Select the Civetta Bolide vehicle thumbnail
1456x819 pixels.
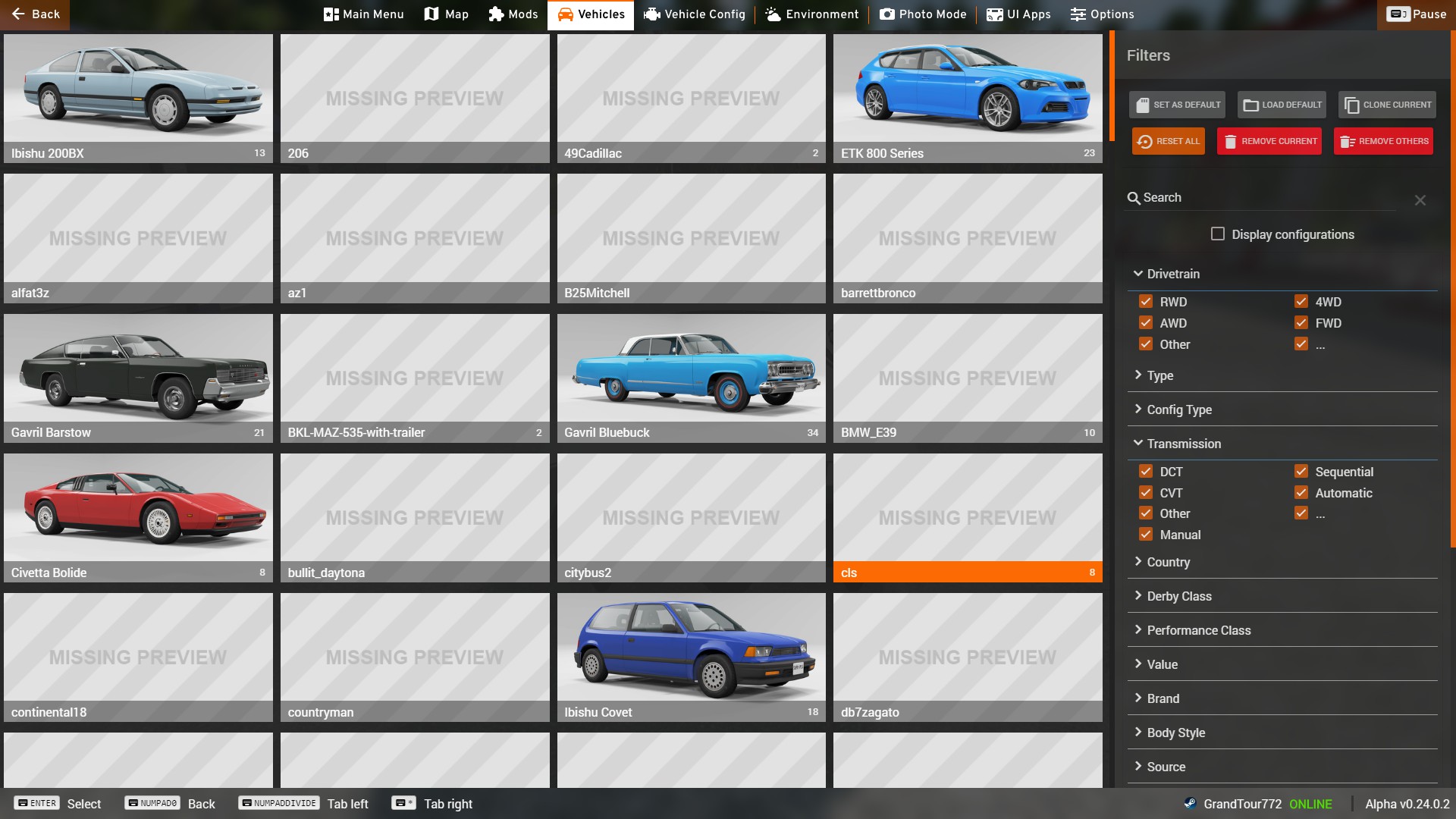[x=138, y=518]
